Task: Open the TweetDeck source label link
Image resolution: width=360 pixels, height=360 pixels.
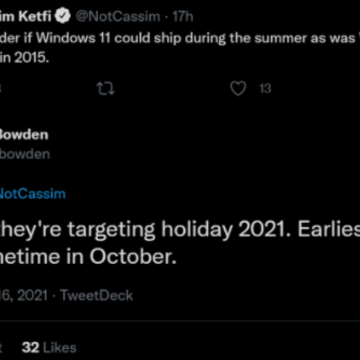Action: tap(97, 296)
